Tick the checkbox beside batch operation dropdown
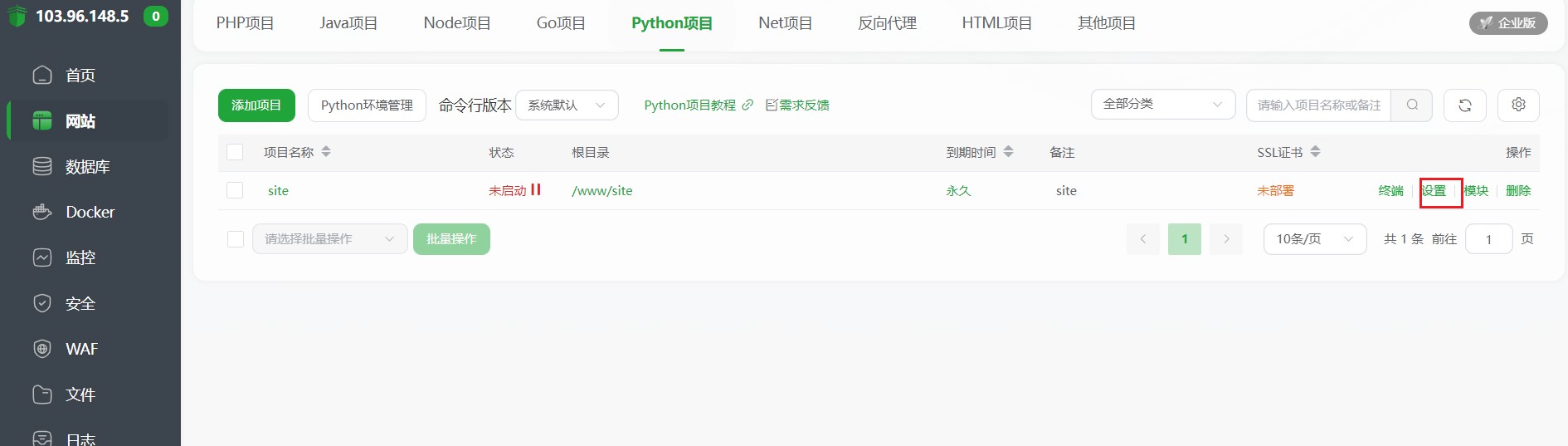Image resolution: width=1568 pixels, height=446 pixels. coord(236,239)
